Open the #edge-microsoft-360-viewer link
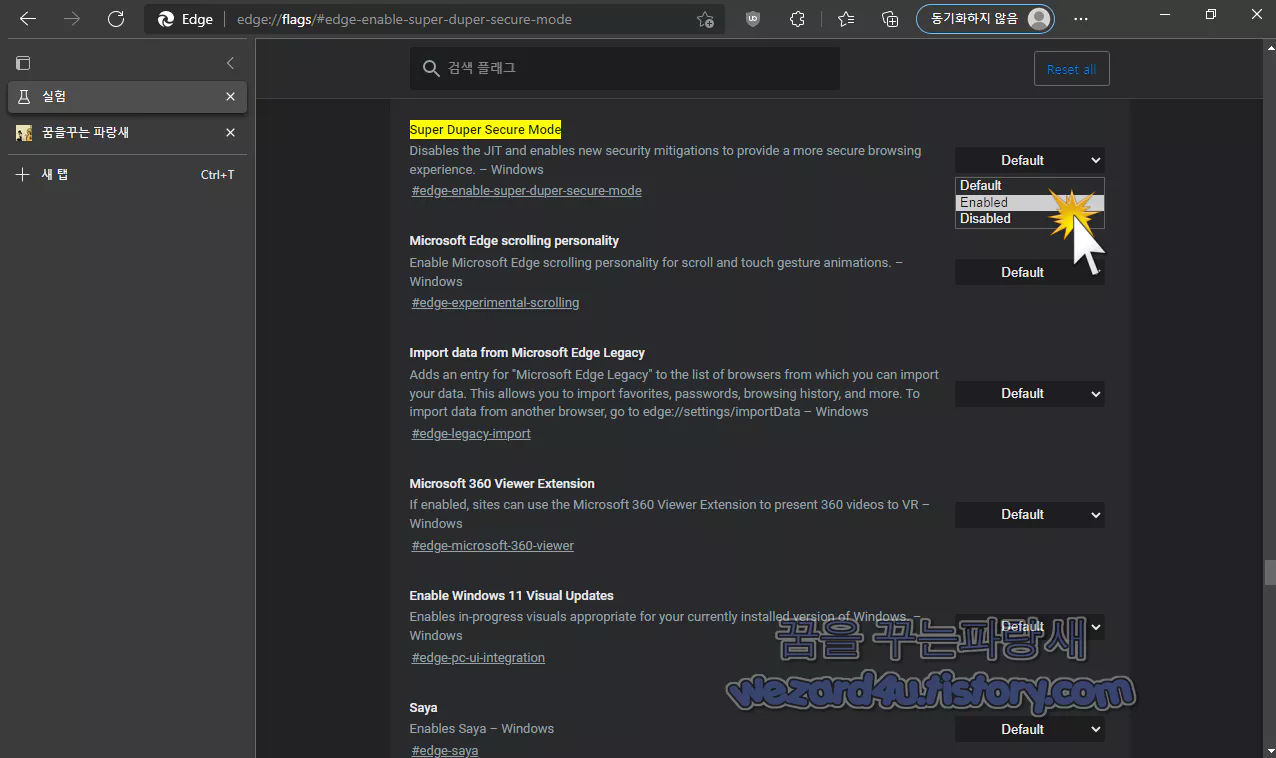This screenshot has width=1276, height=758. click(x=493, y=546)
